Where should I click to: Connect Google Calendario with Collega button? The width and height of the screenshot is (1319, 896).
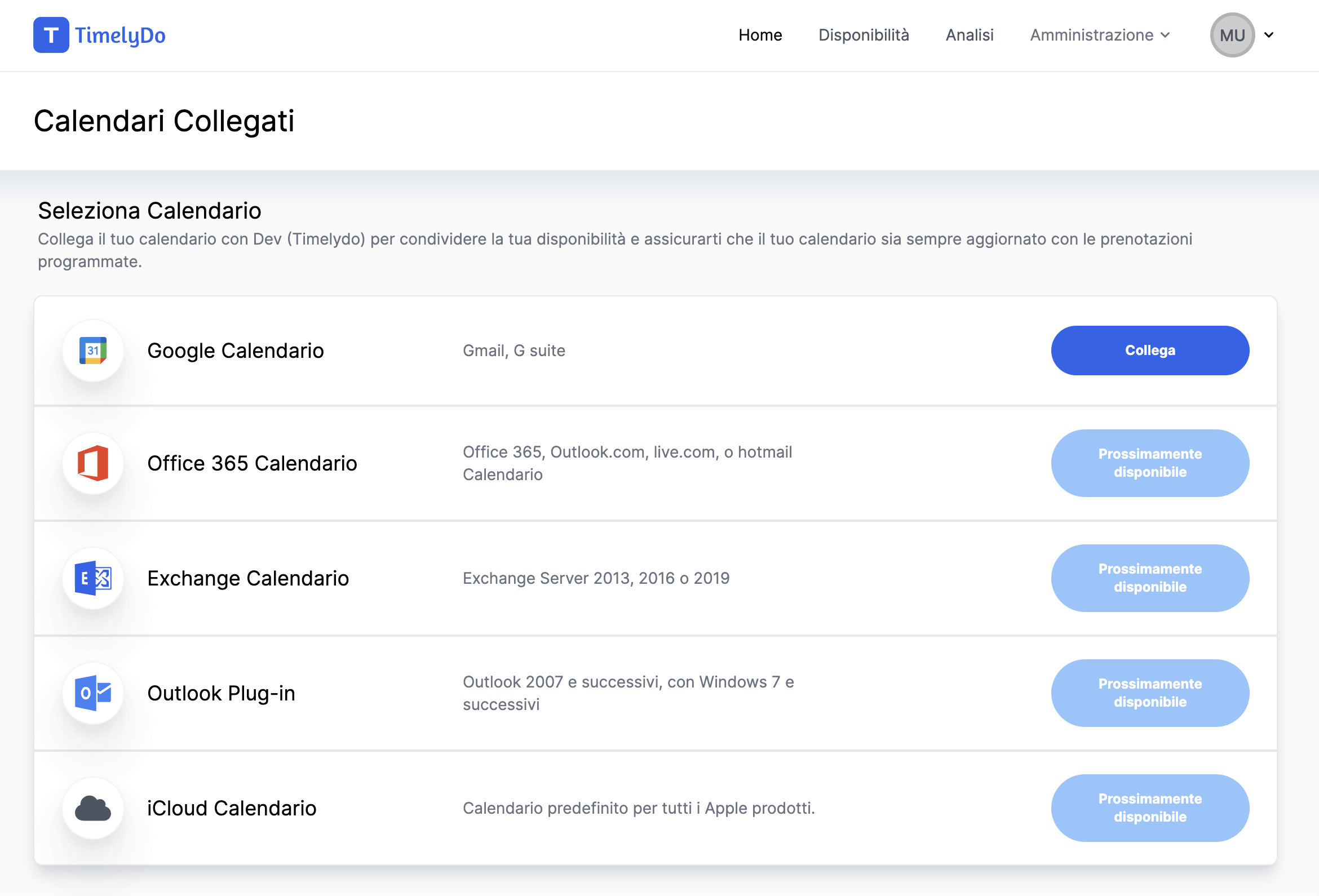(1150, 351)
